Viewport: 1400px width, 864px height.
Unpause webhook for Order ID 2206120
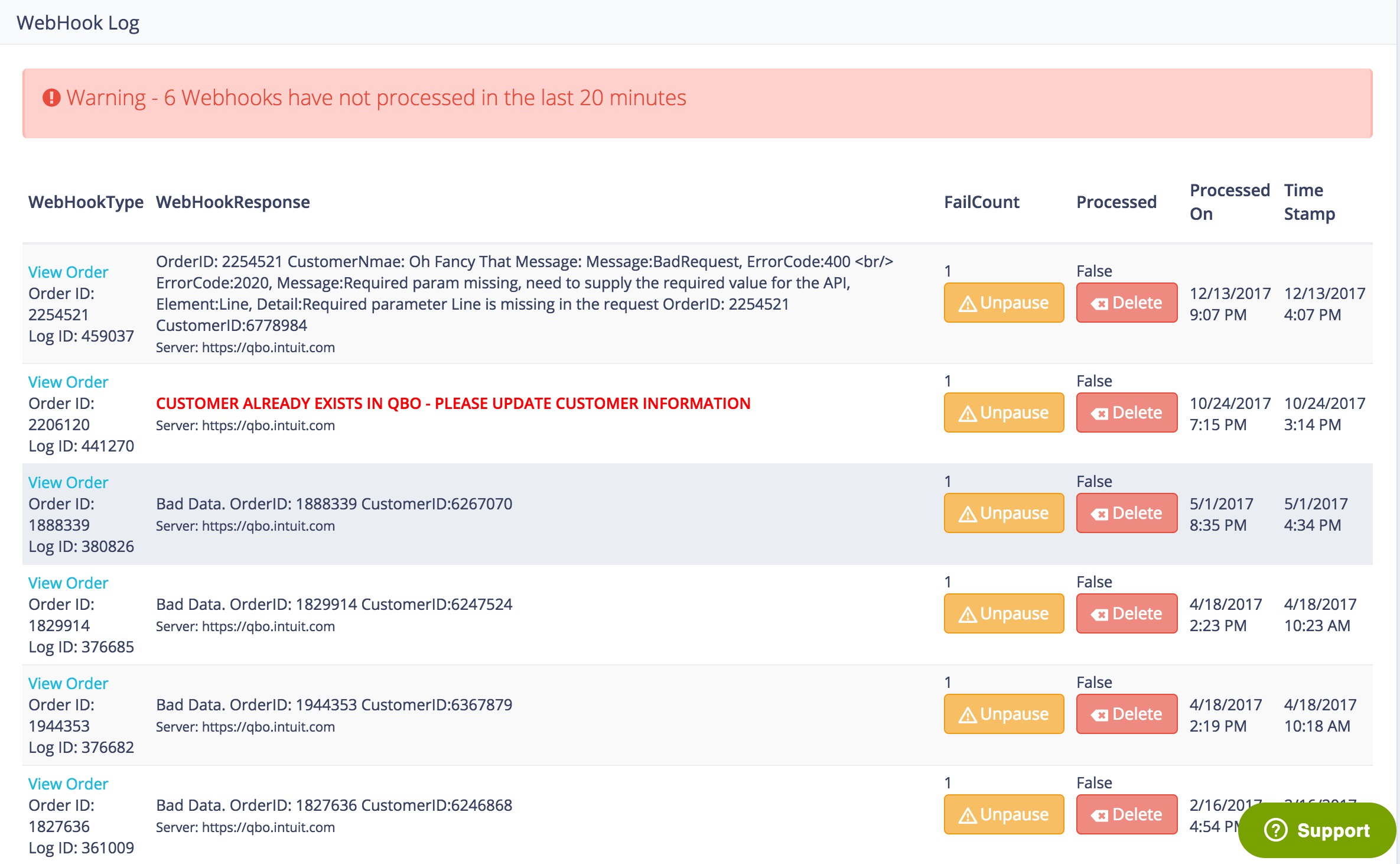click(1003, 412)
